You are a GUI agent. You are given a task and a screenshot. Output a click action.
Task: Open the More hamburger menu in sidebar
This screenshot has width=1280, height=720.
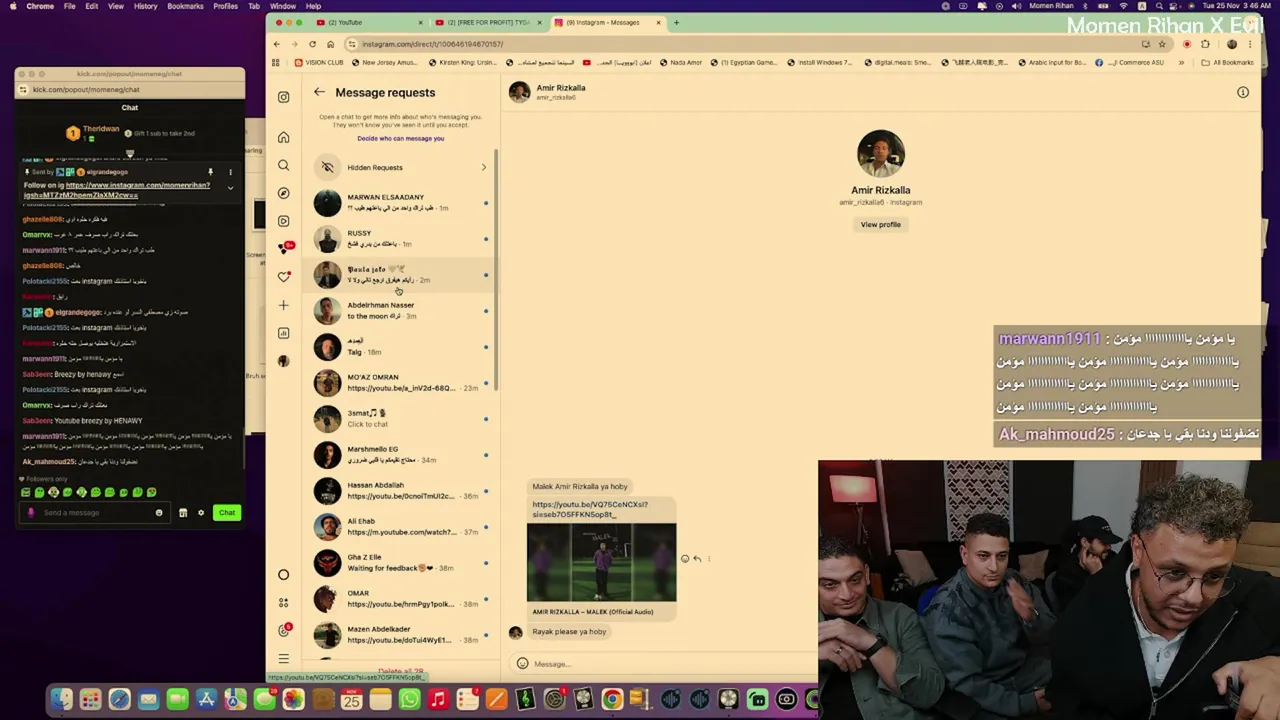(283, 659)
